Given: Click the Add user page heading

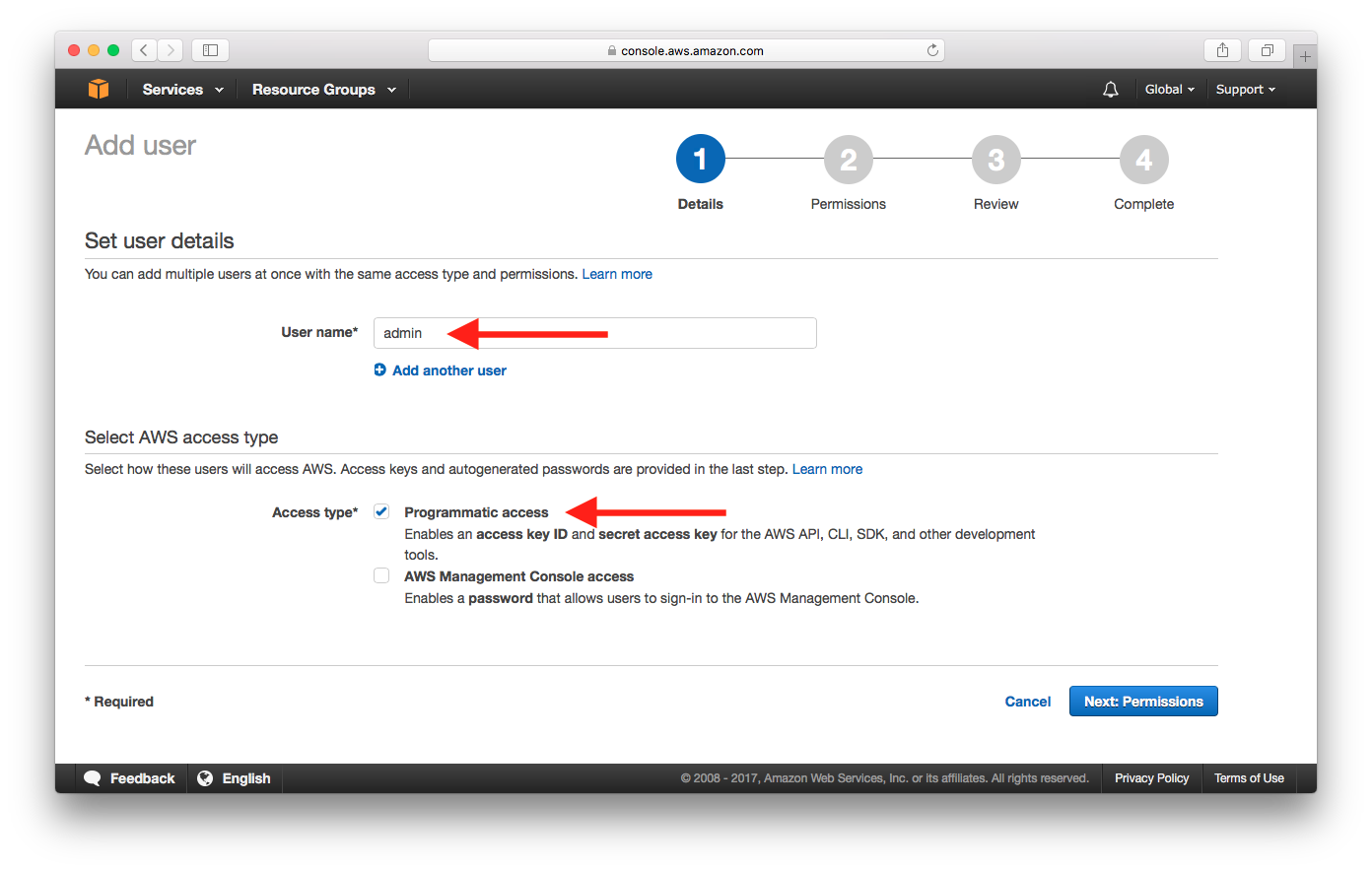Looking at the screenshot, I should [x=141, y=146].
